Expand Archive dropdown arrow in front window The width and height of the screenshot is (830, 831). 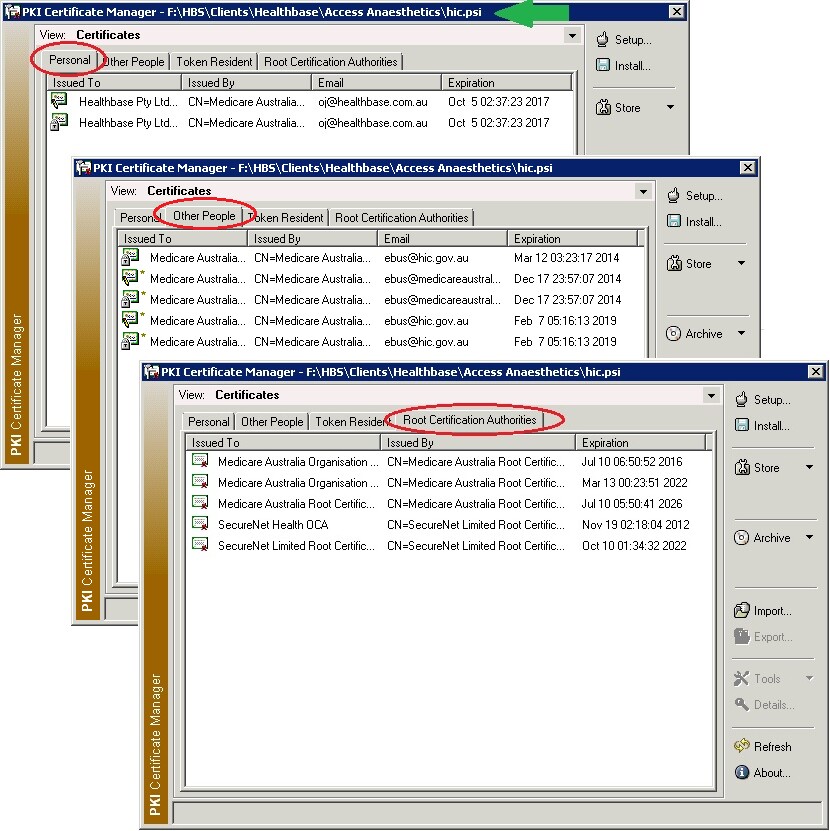[809, 537]
